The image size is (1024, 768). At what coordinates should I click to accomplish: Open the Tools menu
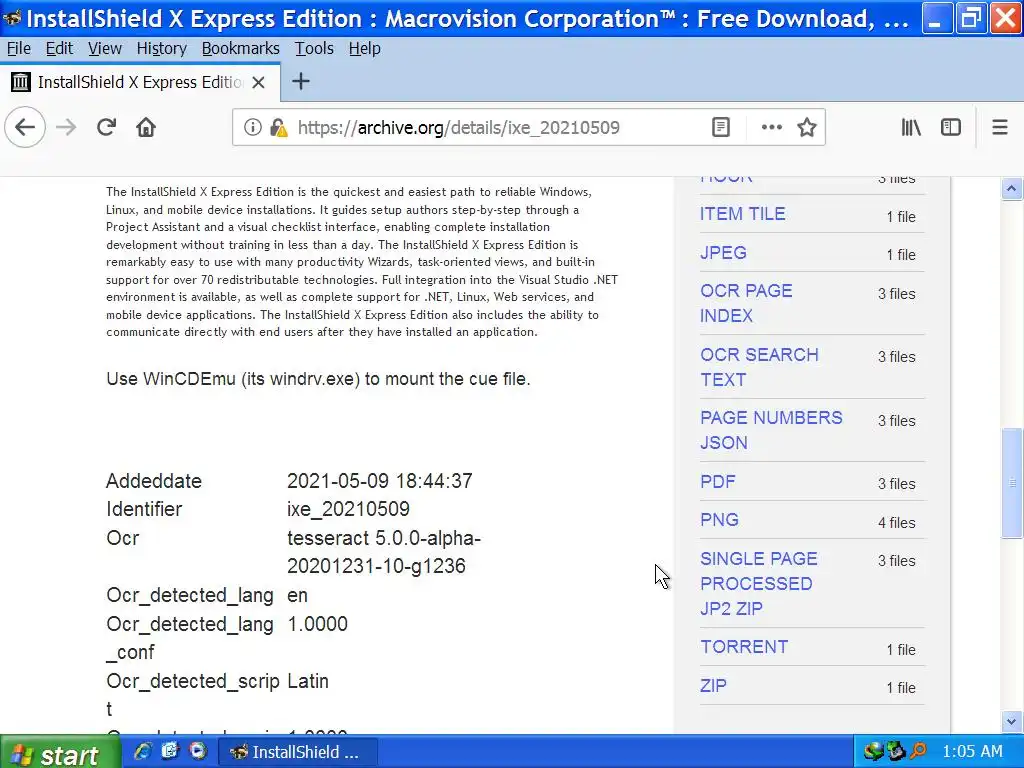[314, 48]
